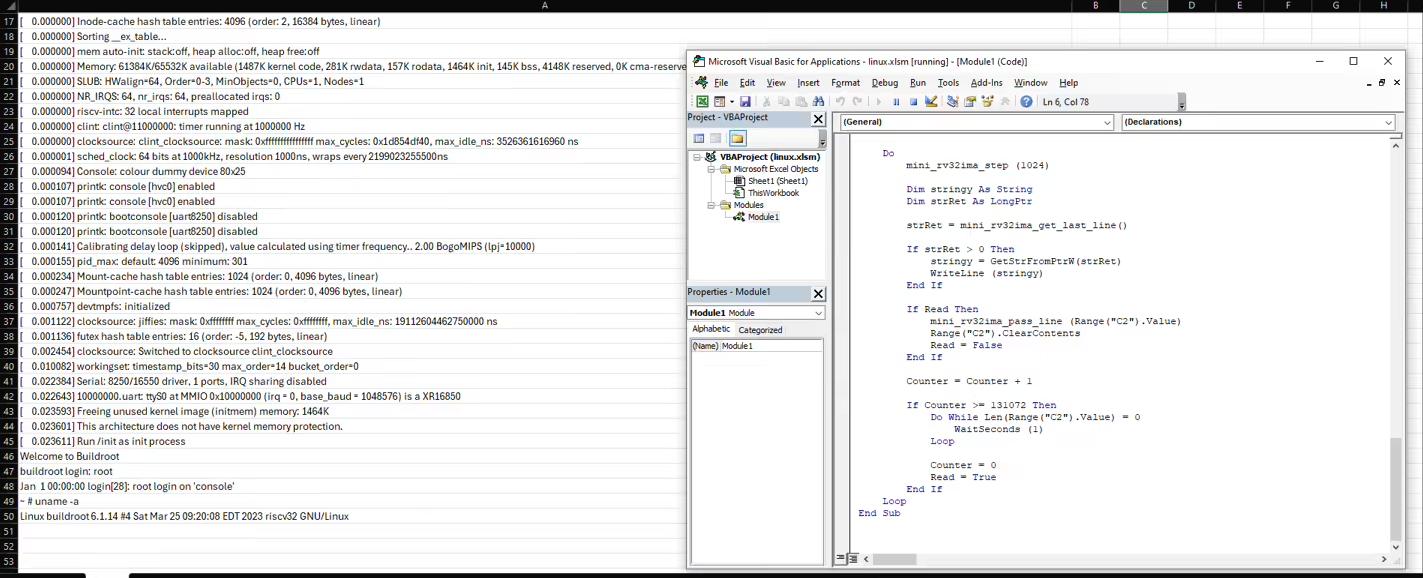1423x578 pixels.
Task: Select ThisWorkbook in project tree
Action: coord(773,193)
